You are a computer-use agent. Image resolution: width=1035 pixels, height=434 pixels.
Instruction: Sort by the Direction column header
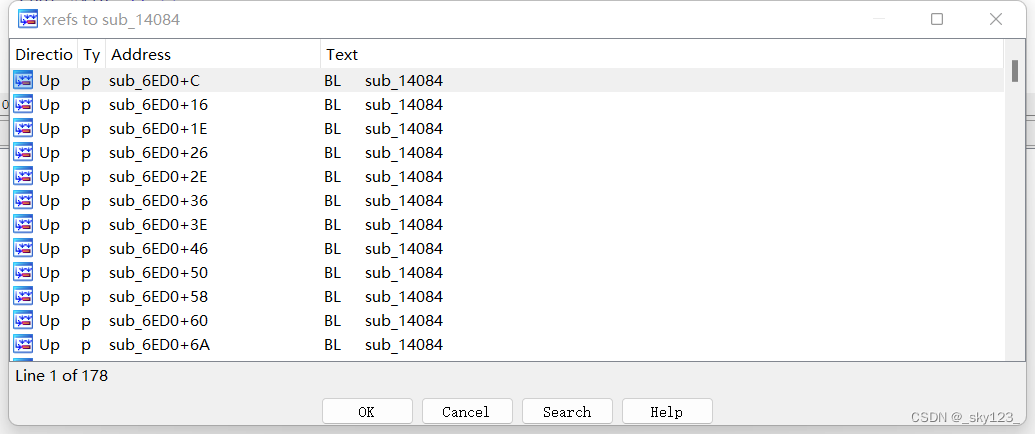point(43,55)
